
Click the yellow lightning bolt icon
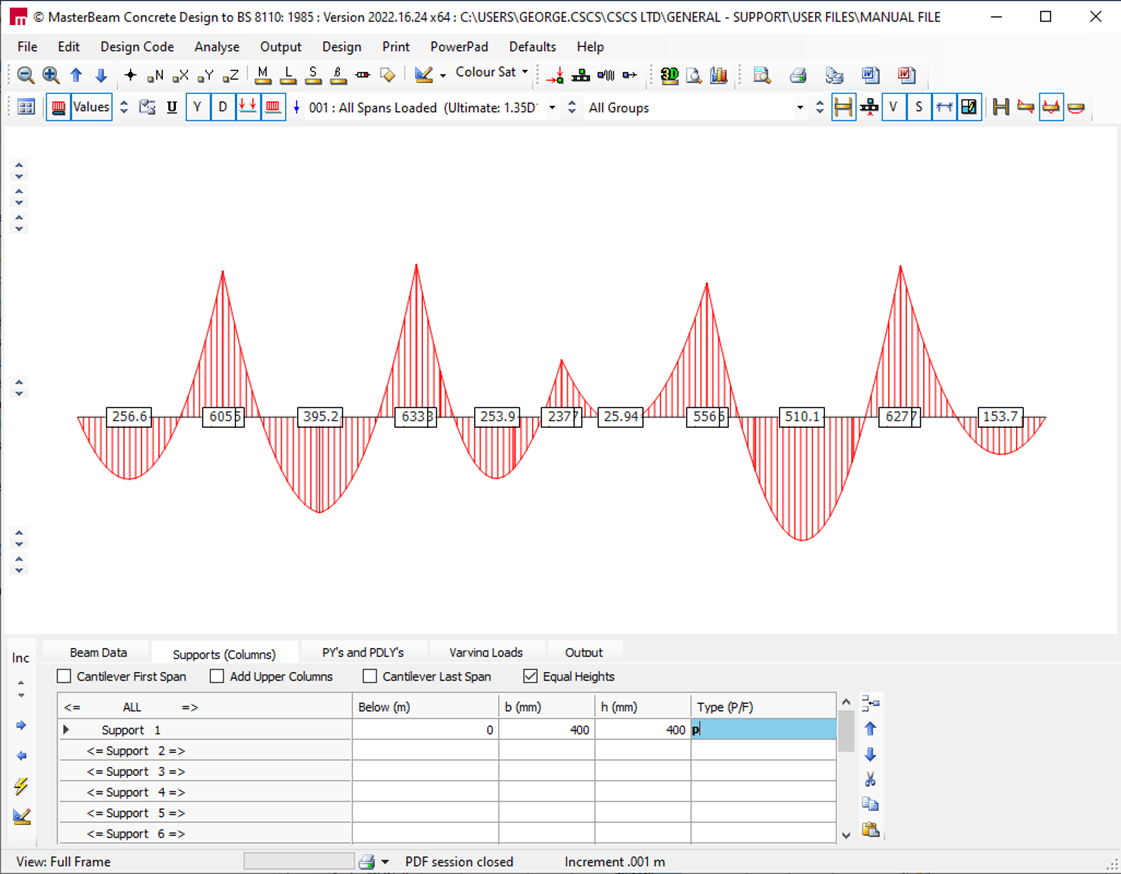point(21,787)
